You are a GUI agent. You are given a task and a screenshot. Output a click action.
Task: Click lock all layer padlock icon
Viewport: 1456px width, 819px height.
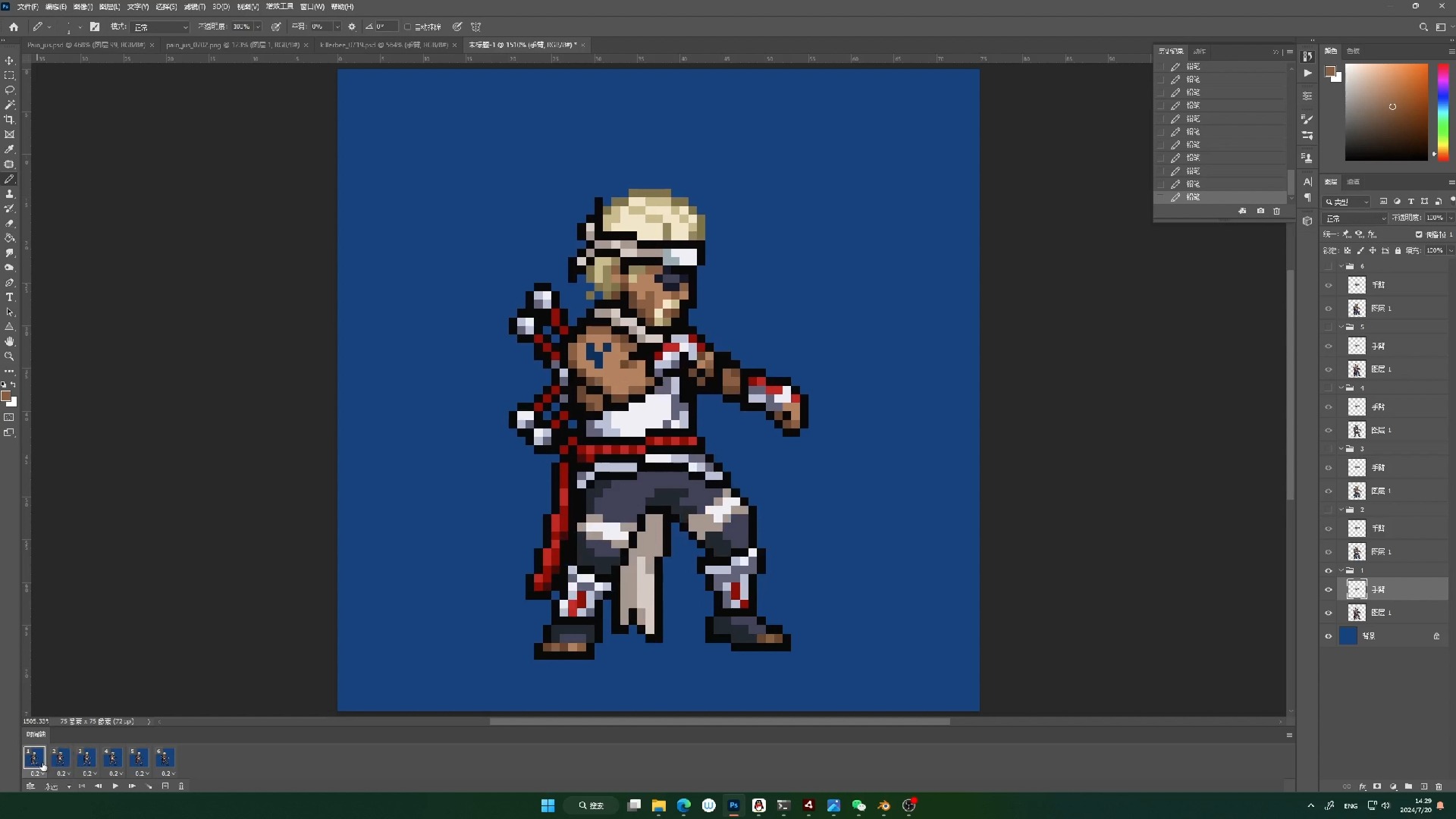[x=1398, y=250]
